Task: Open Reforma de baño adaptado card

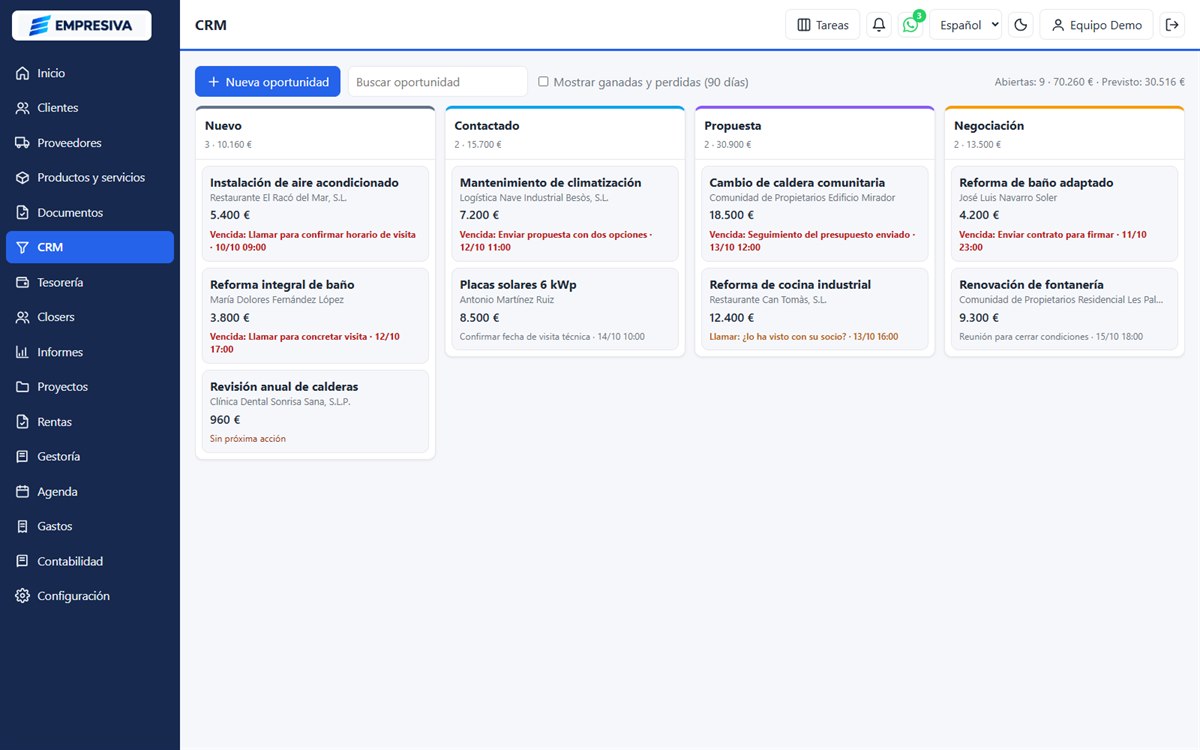Action: tap(1064, 214)
